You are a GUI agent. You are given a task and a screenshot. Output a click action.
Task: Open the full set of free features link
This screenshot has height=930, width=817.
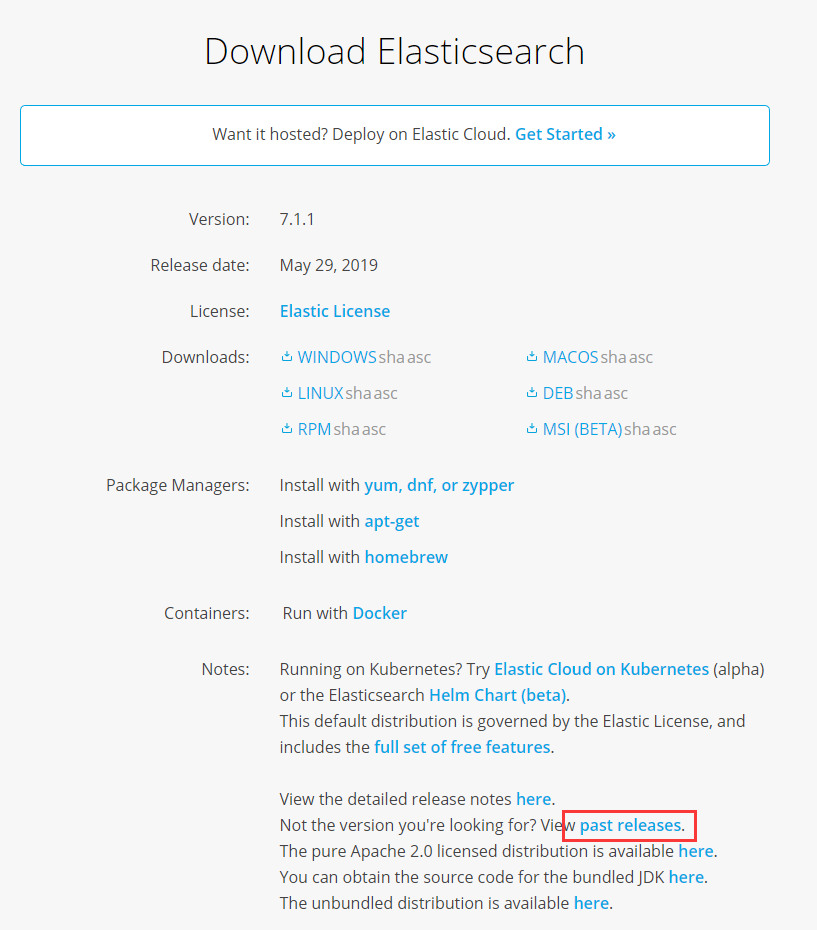pyautogui.click(x=462, y=747)
